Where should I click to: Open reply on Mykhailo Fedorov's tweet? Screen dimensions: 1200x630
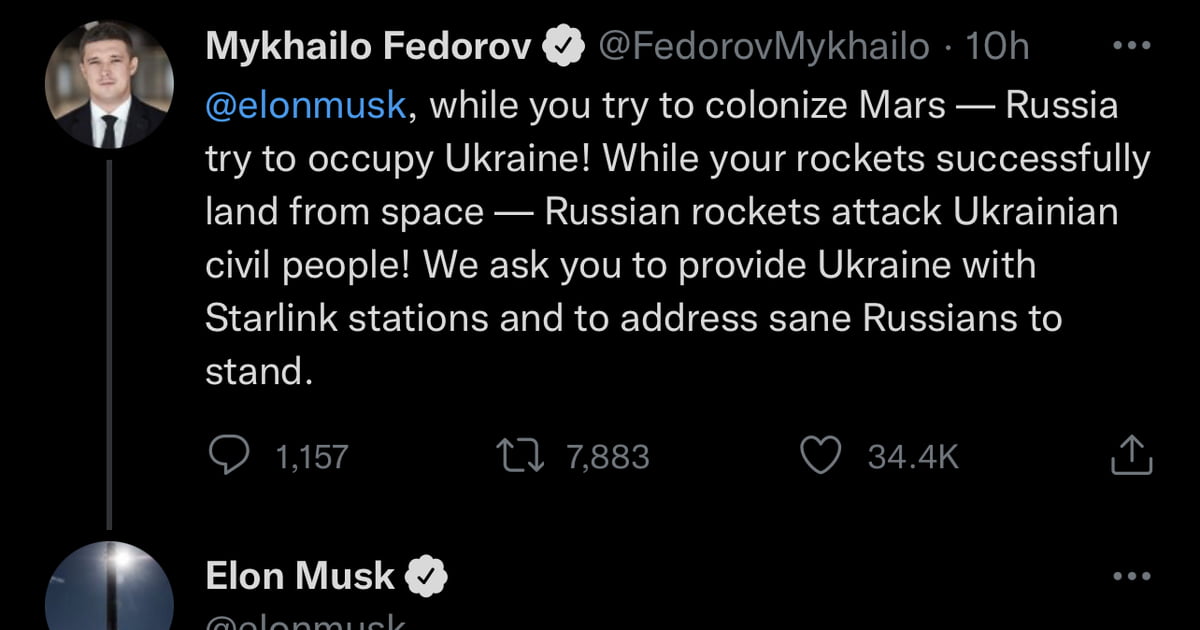[x=229, y=457]
